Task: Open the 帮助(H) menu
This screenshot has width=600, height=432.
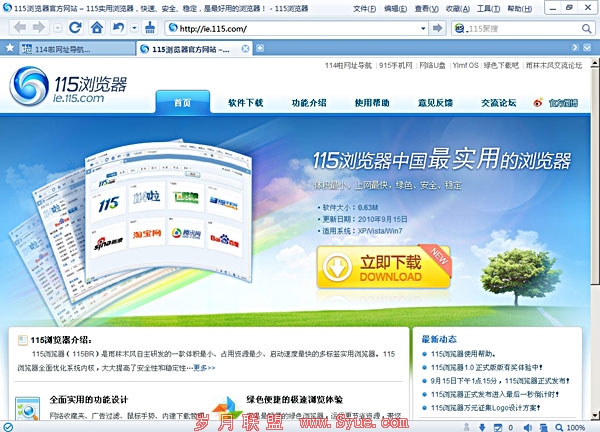Action: 520,8
